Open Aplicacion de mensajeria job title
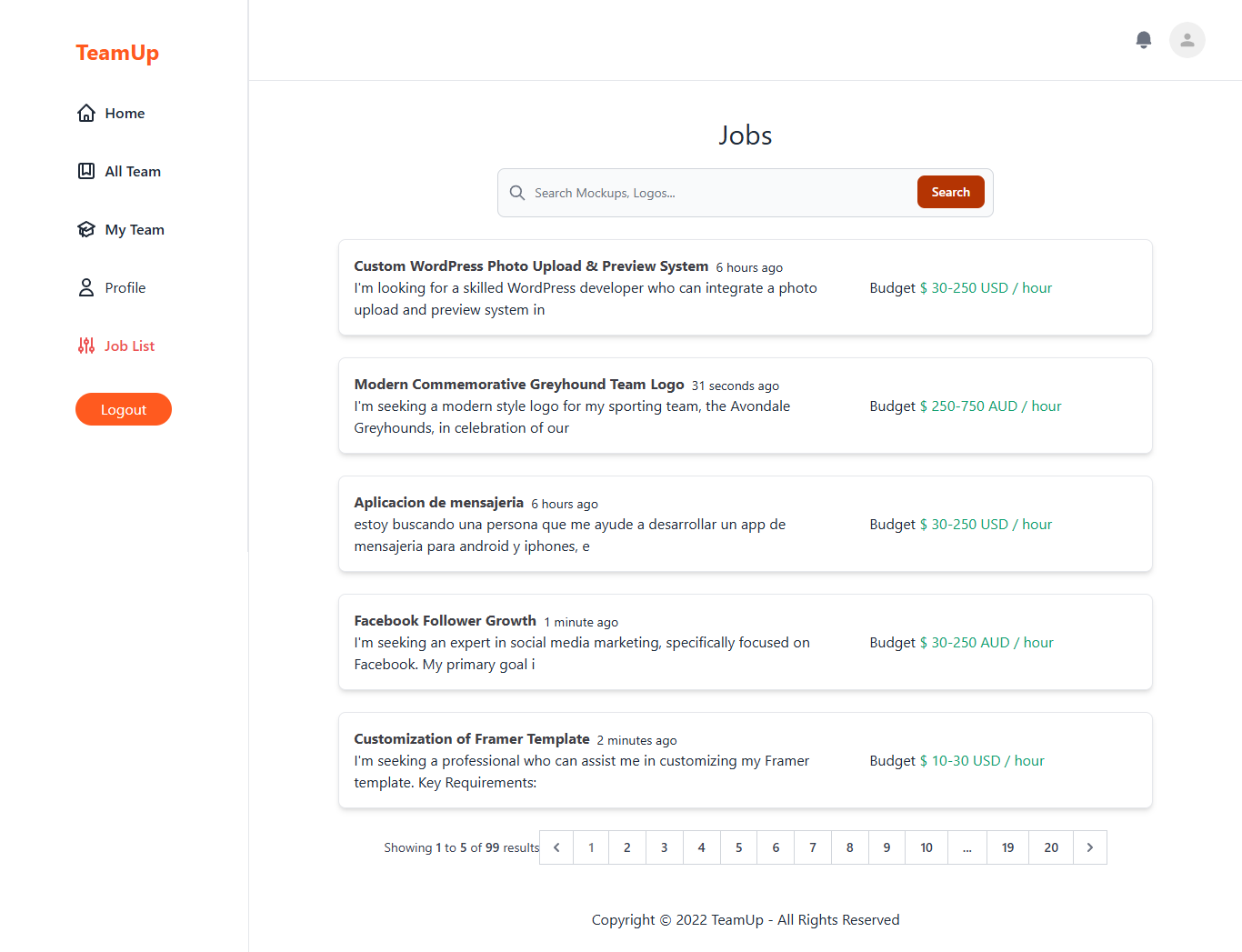Image resolution: width=1242 pixels, height=952 pixels. click(439, 502)
